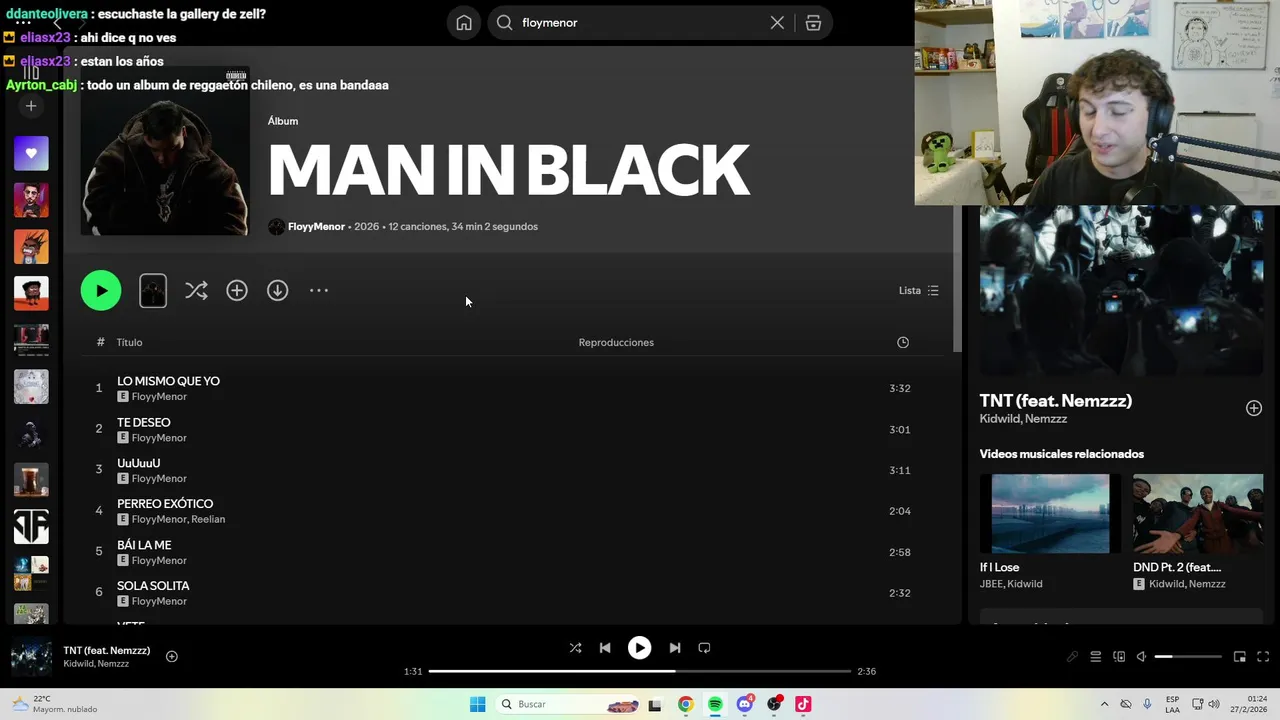1280x720 pixels.
Task: Enable shuffle for the album
Action: [196, 290]
